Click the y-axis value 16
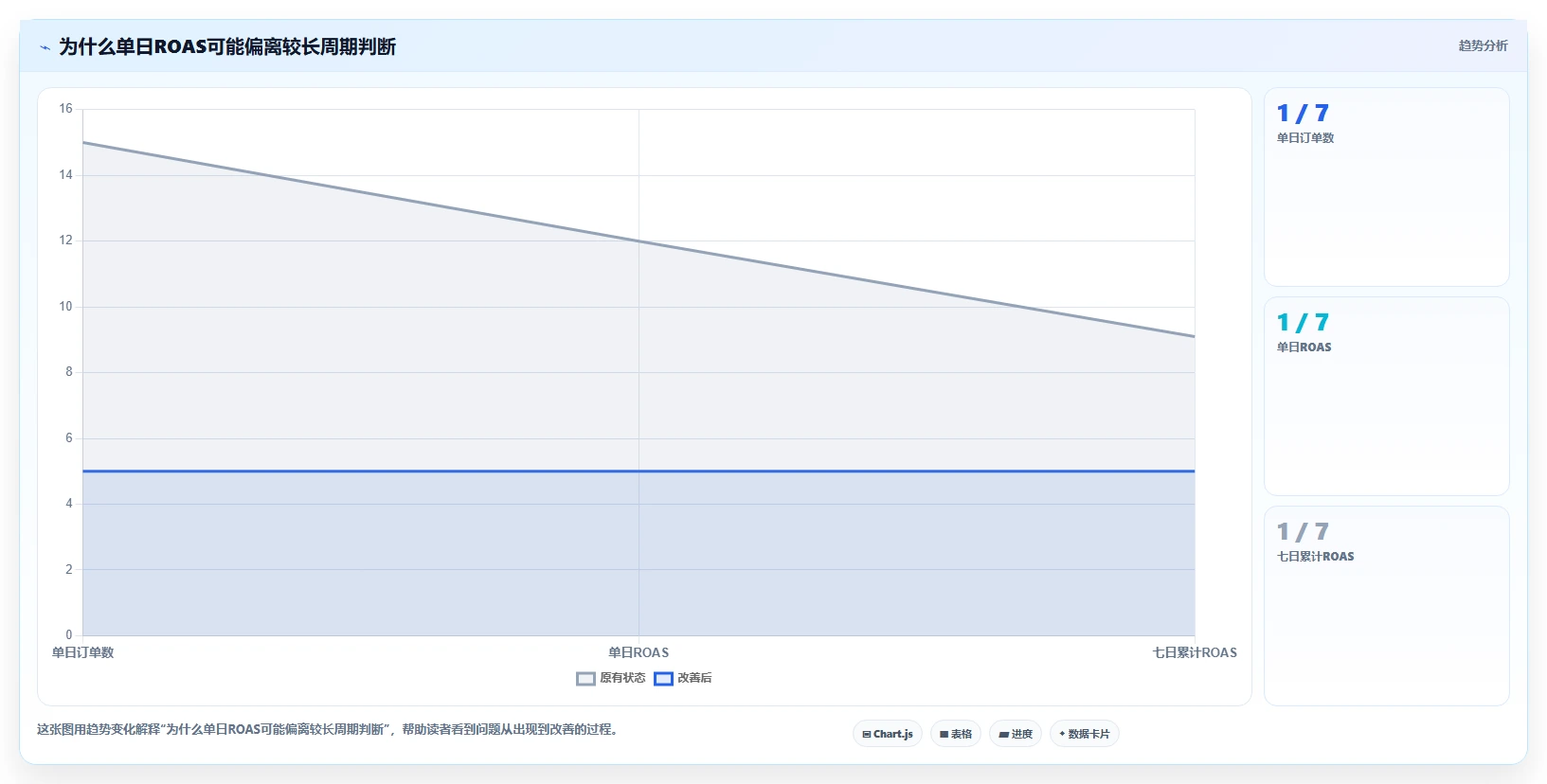The width and height of the screenshot is (1547, 784). [x=65, y=109]
